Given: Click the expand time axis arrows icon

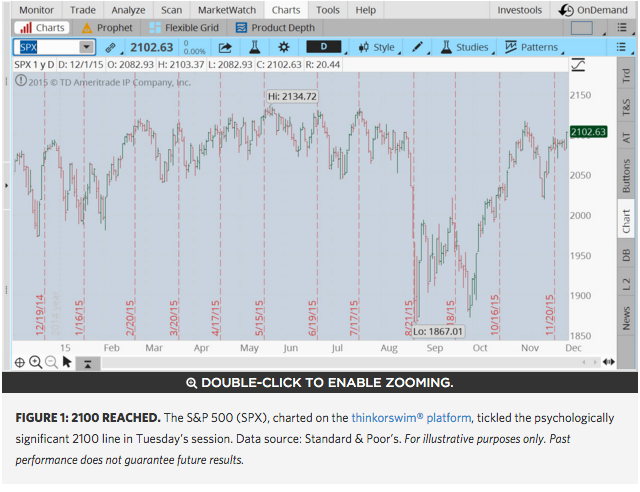Looking at the screenshot, I should [609, 362].
